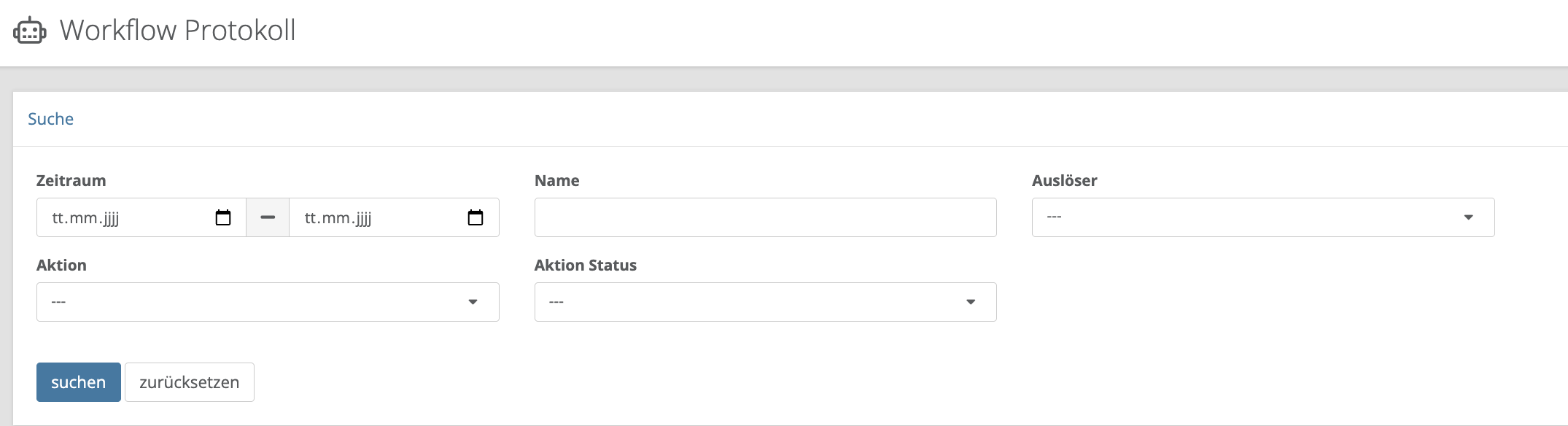Select the Suche panel header
Image resolution: width=1568 pixels, height=426 pixels.
pyautogui.click(x=50, y=119)
